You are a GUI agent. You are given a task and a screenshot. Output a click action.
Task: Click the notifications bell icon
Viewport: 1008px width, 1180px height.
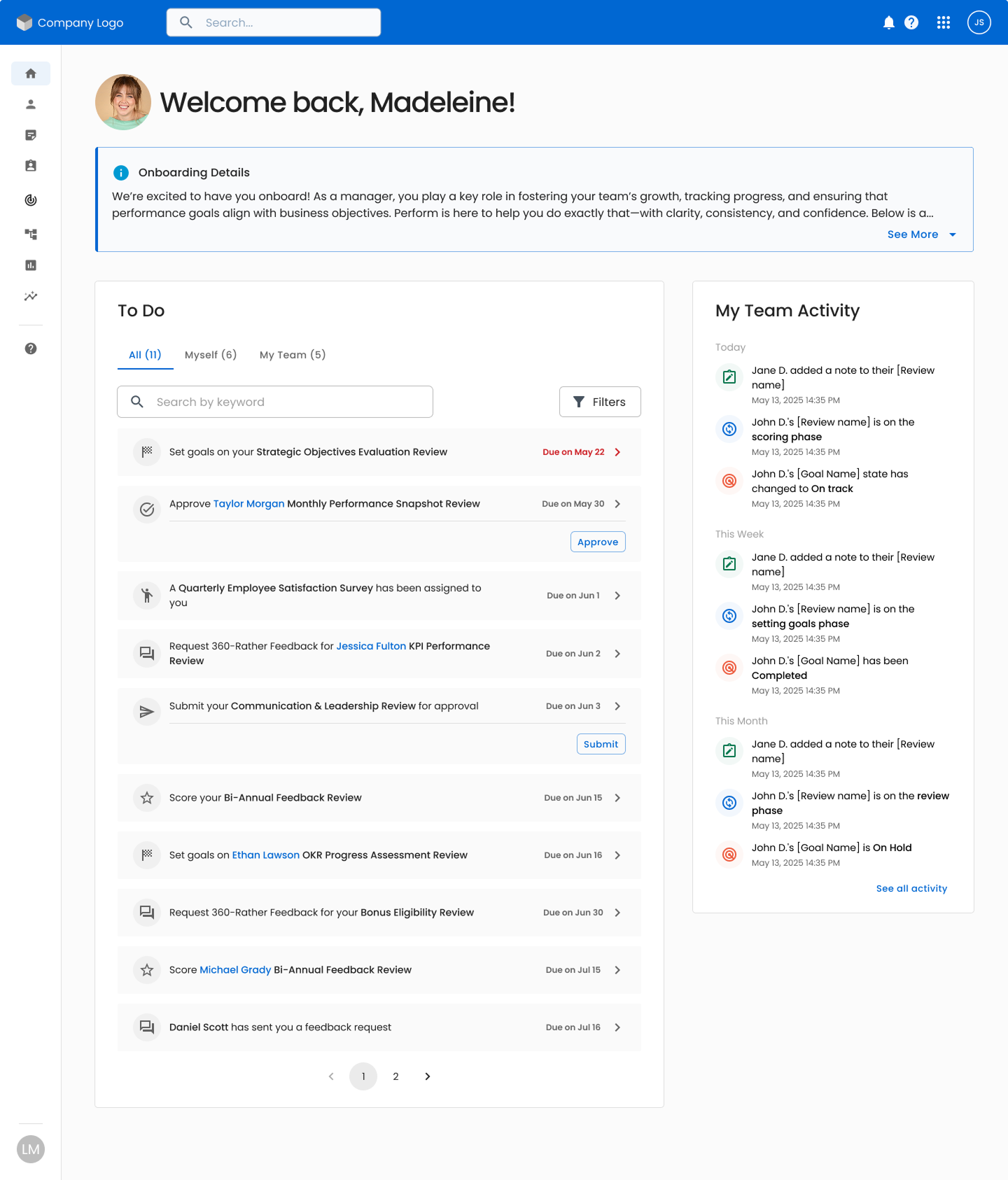(888, 22)
